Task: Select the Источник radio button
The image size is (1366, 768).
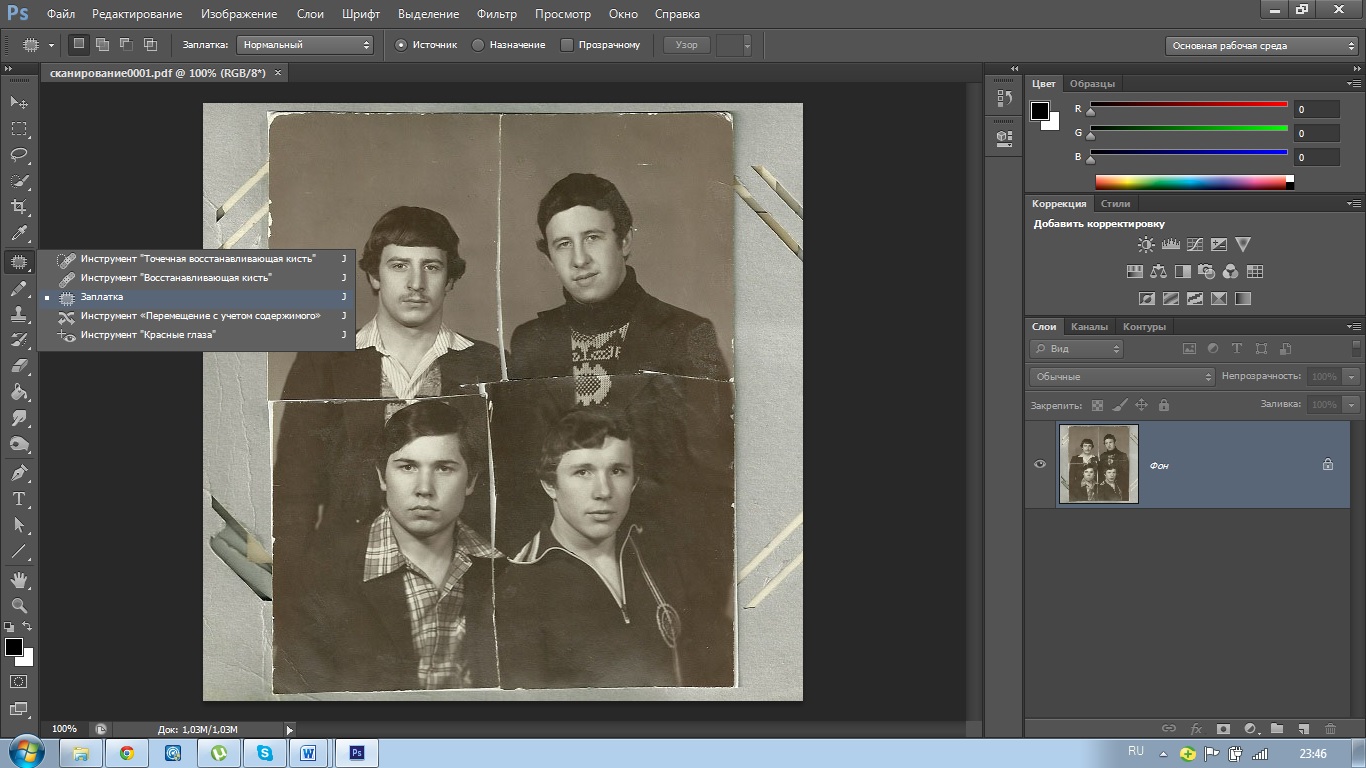Action: pos(402,45)
